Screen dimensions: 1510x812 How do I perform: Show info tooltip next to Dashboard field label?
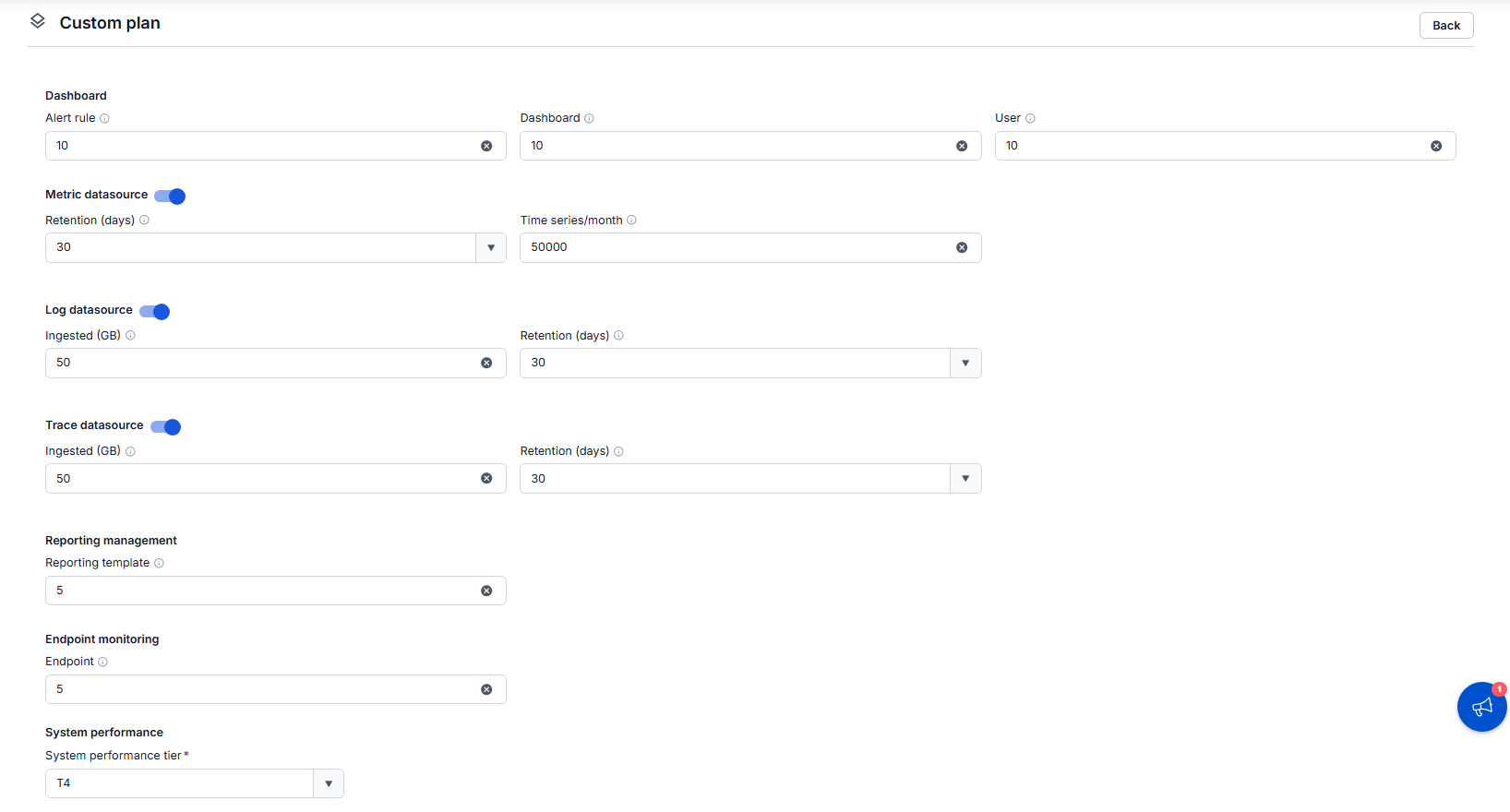tap(589, 118)
